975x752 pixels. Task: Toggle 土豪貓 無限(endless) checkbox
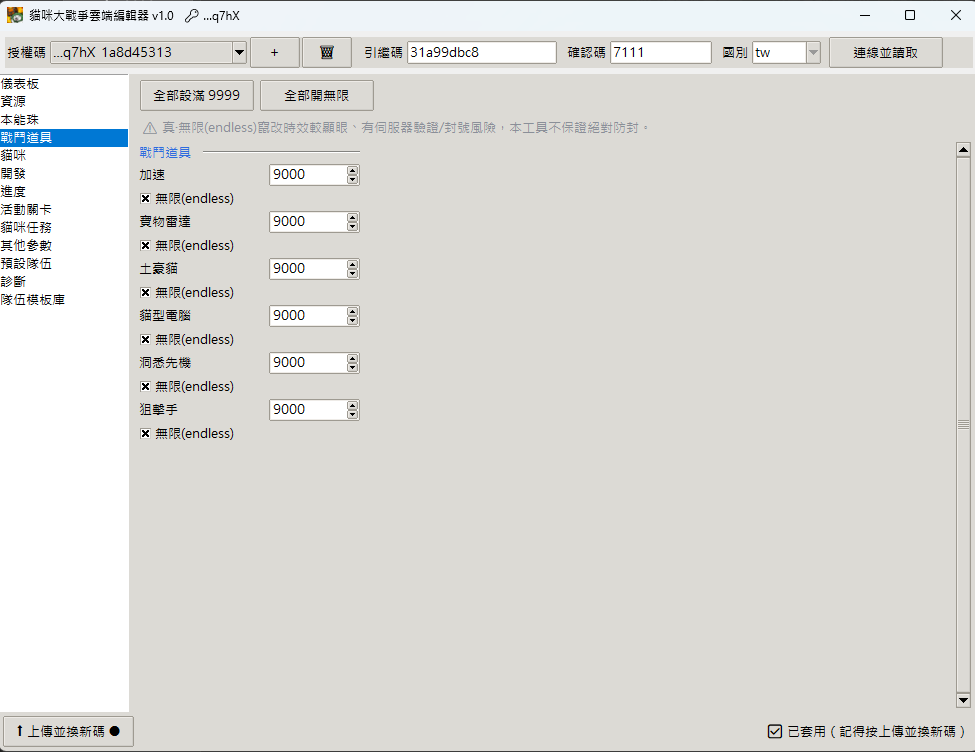point(145,292)
